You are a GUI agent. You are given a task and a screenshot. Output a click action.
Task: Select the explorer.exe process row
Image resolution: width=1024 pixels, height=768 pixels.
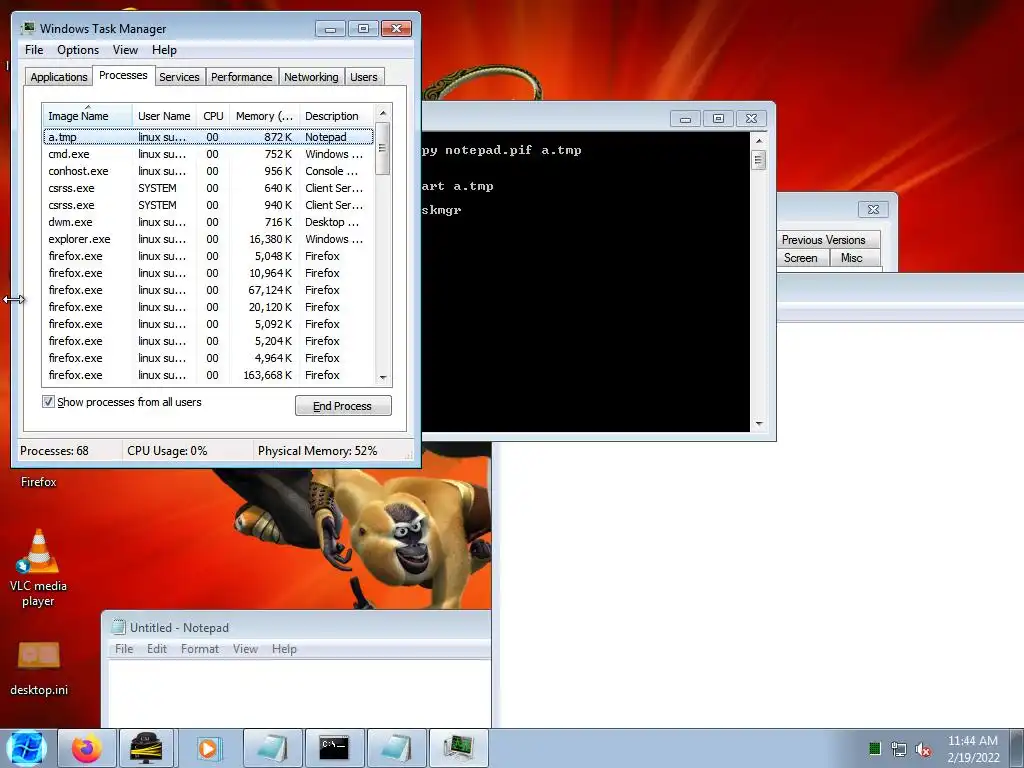(208, 239)
